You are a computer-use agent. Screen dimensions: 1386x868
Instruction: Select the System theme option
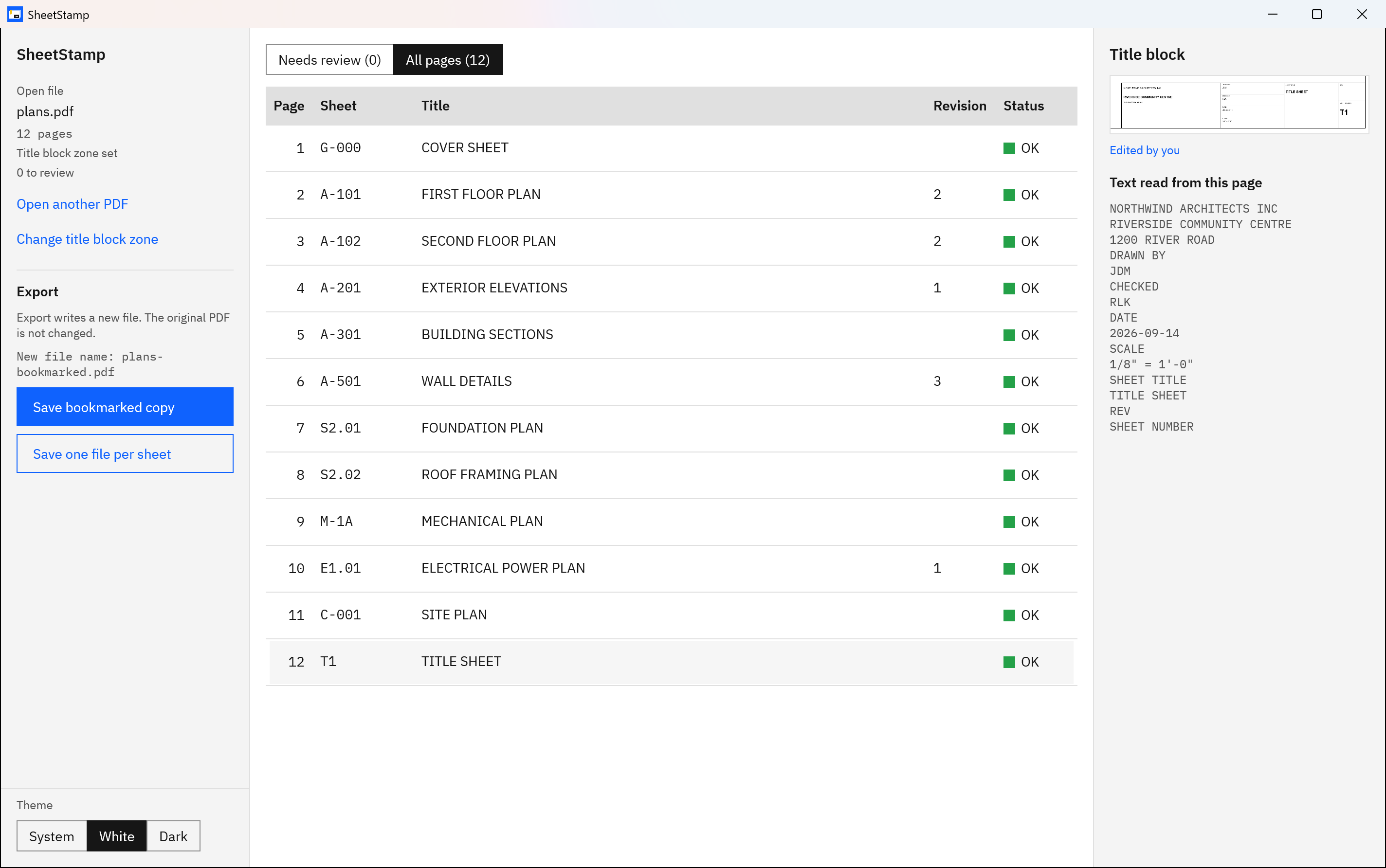(x=52, y=836)
